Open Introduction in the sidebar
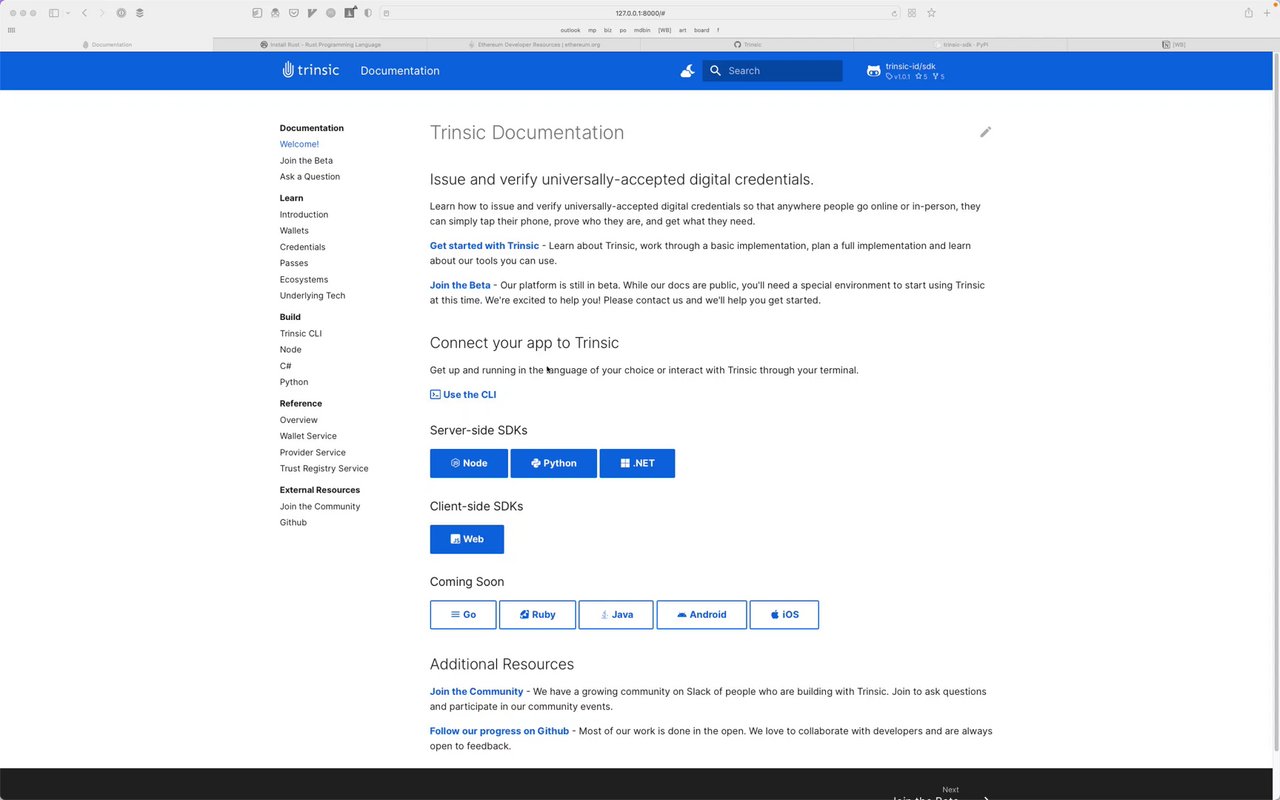1280x800 pixels. pos(304,214)
